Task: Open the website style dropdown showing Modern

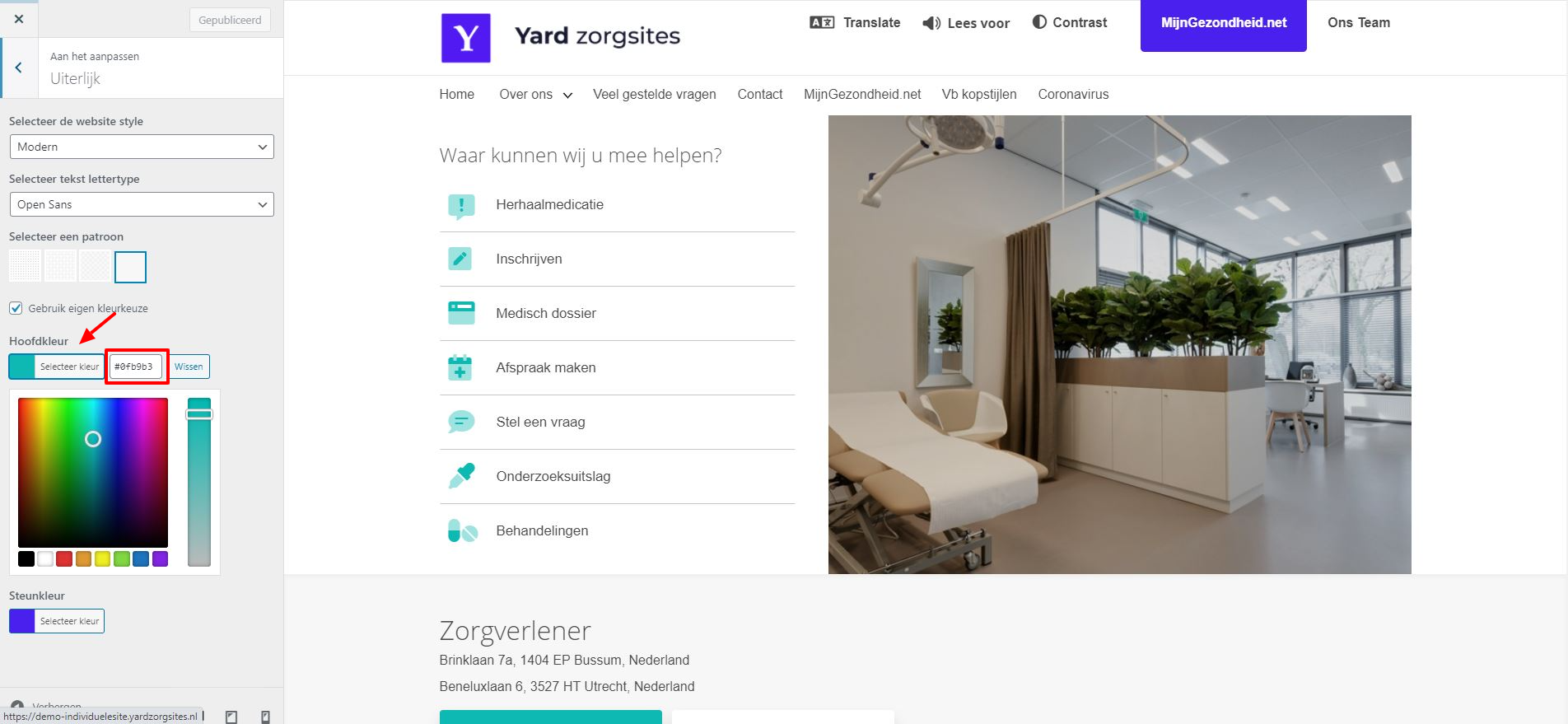Action: pos(142,147)
